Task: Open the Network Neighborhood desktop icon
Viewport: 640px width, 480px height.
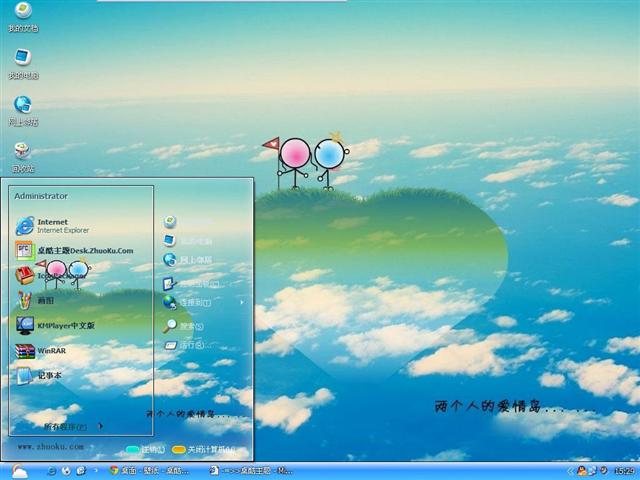Action: coord(23,111)
